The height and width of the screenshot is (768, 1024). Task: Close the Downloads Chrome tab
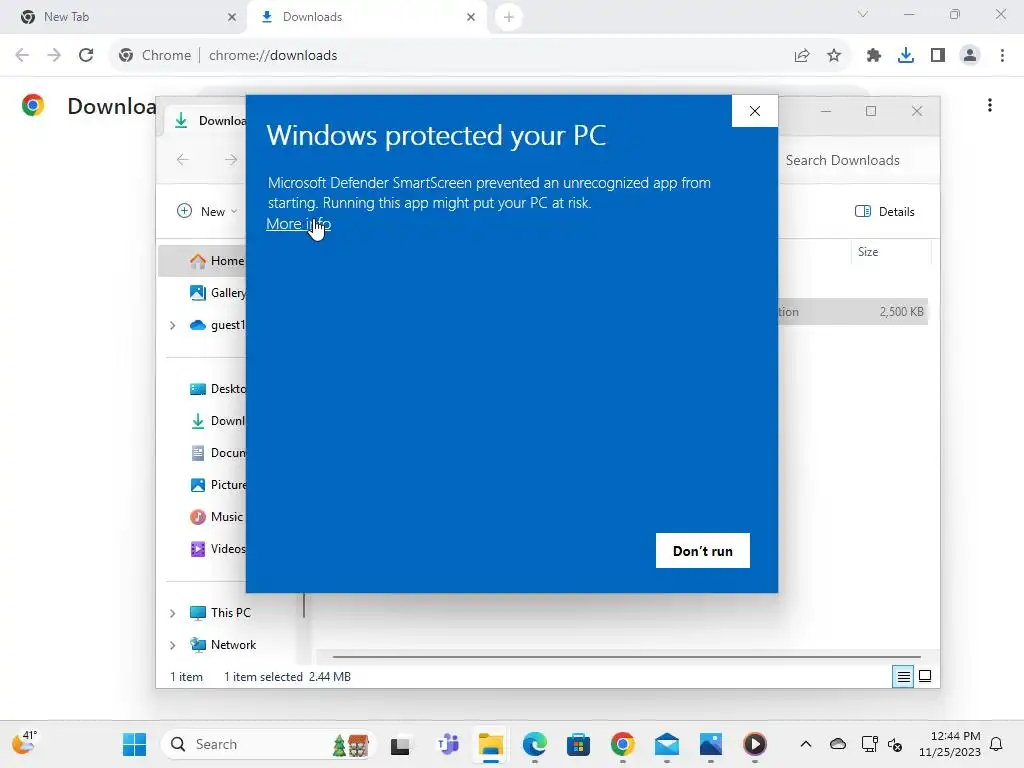pos(471,17)
